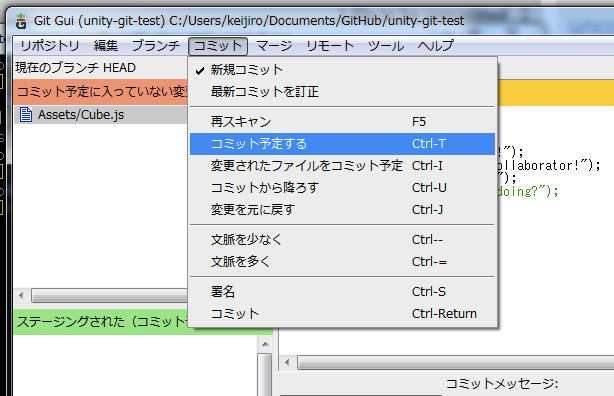Click the ステージングされた header
614x396 pixels.
point(101,322)
